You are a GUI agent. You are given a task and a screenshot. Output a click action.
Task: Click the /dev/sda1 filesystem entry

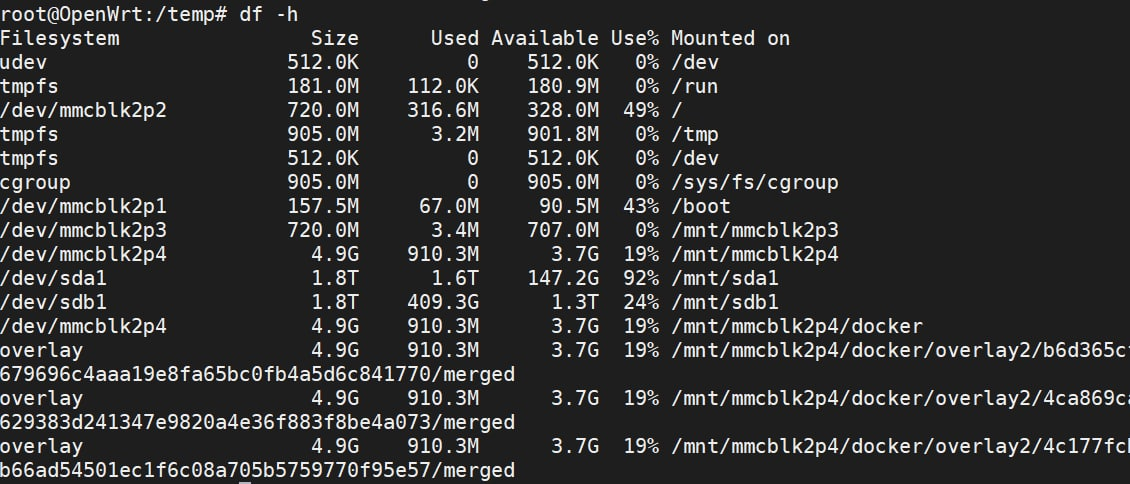53,278
